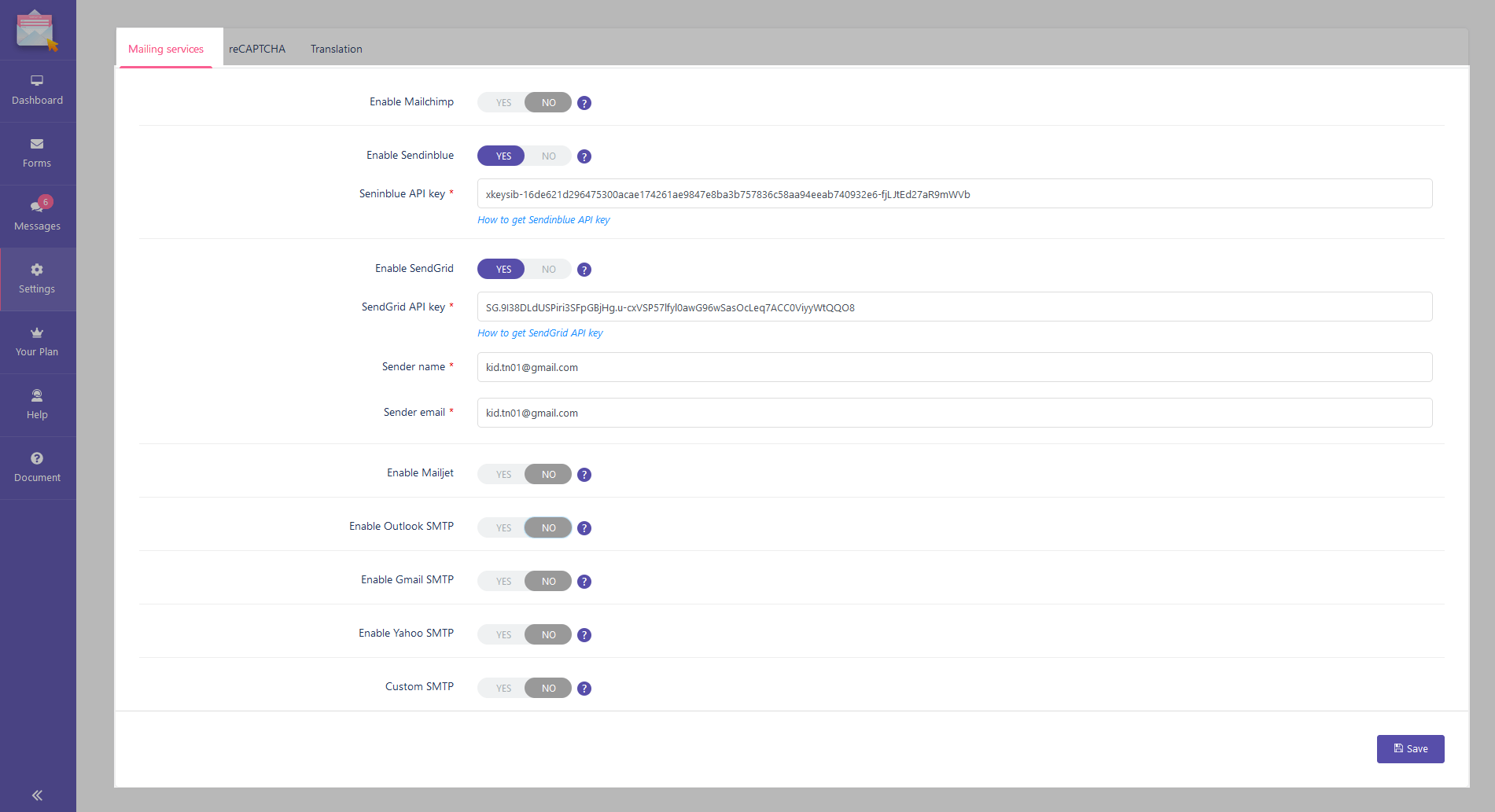Focus the Seninblue API key field
Image resolution: width=1495 pixels, height=812 pixels.
pyautogui.click(x=955, y=194)
